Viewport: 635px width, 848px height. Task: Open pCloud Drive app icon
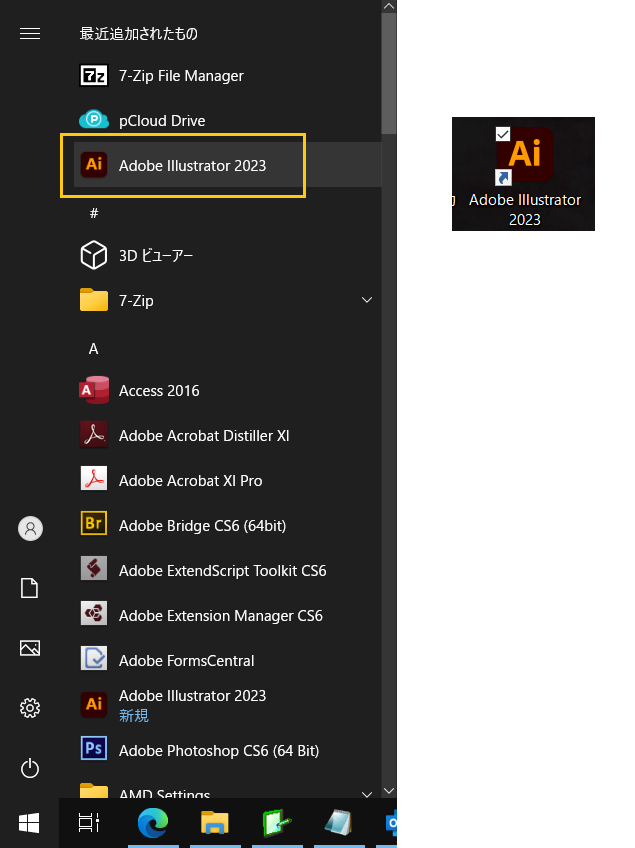(94, 120)
